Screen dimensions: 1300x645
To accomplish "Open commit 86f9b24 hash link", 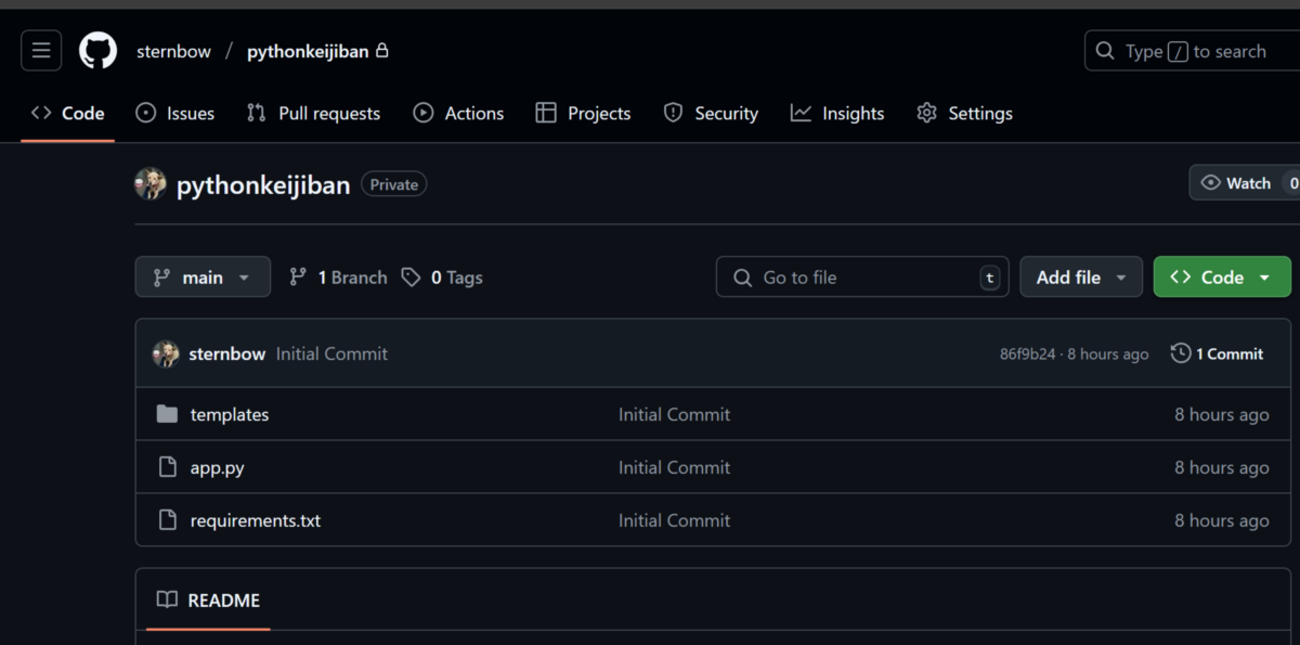I will click(x=1027, y=354).
